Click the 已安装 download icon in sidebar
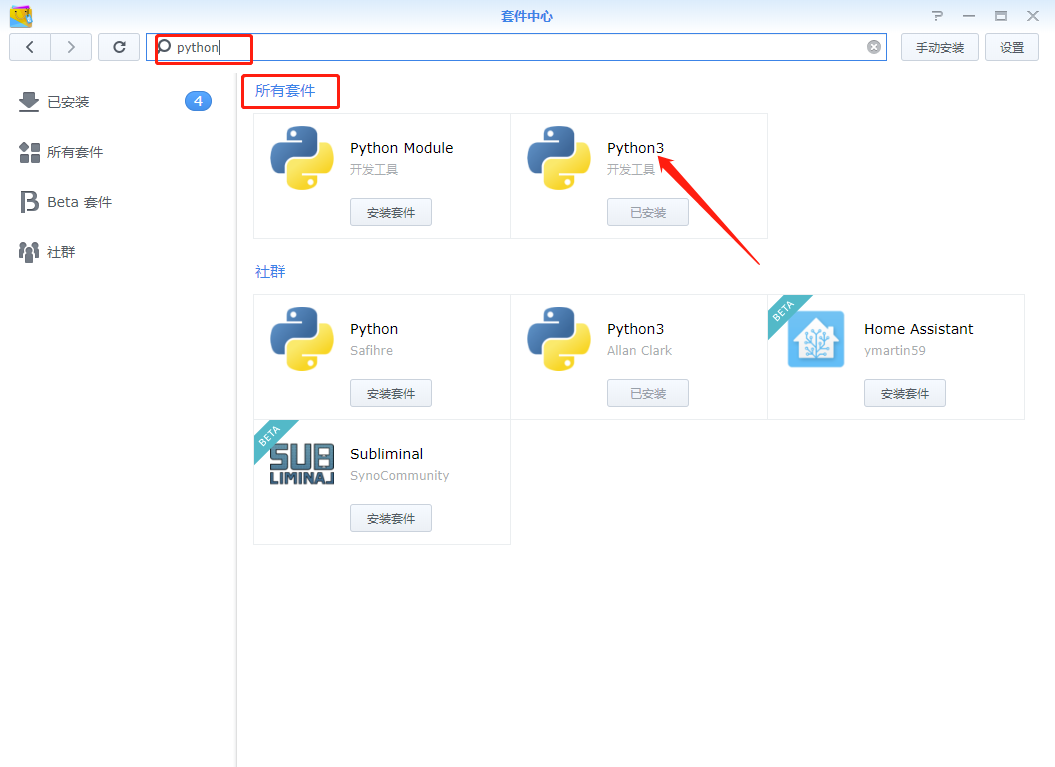Screen dimensions: 1055x767 tap(28, 102)
